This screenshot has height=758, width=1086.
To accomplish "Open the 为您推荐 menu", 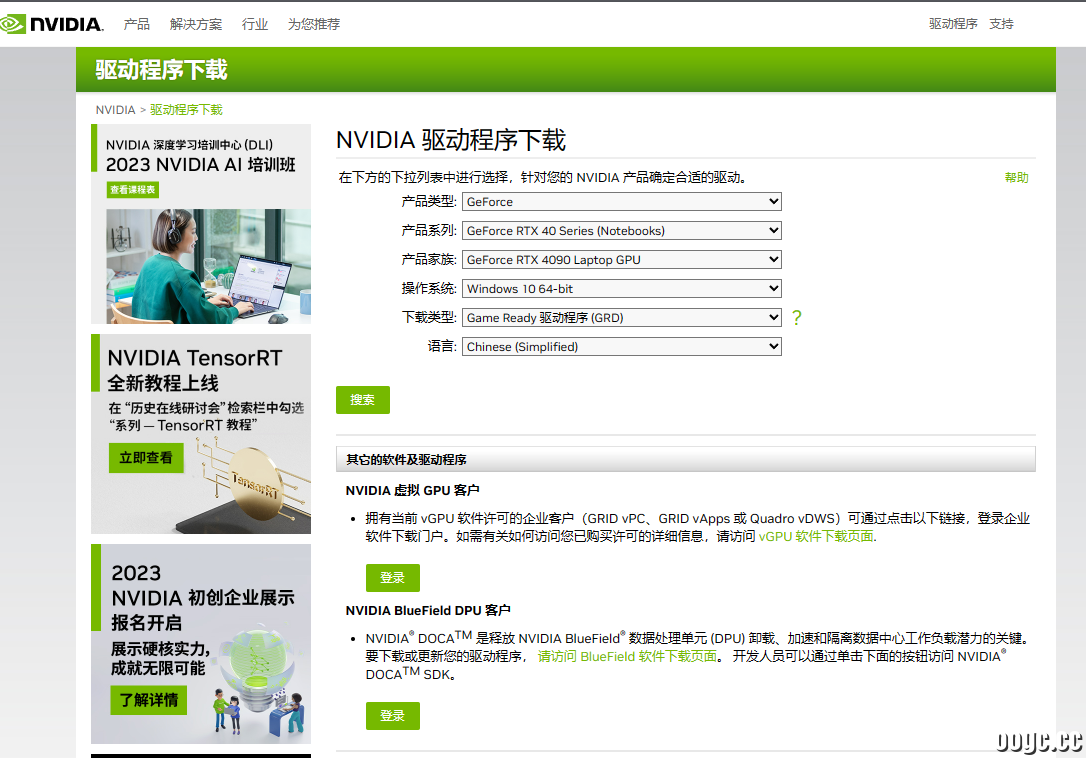I will [x=314, y=24].
